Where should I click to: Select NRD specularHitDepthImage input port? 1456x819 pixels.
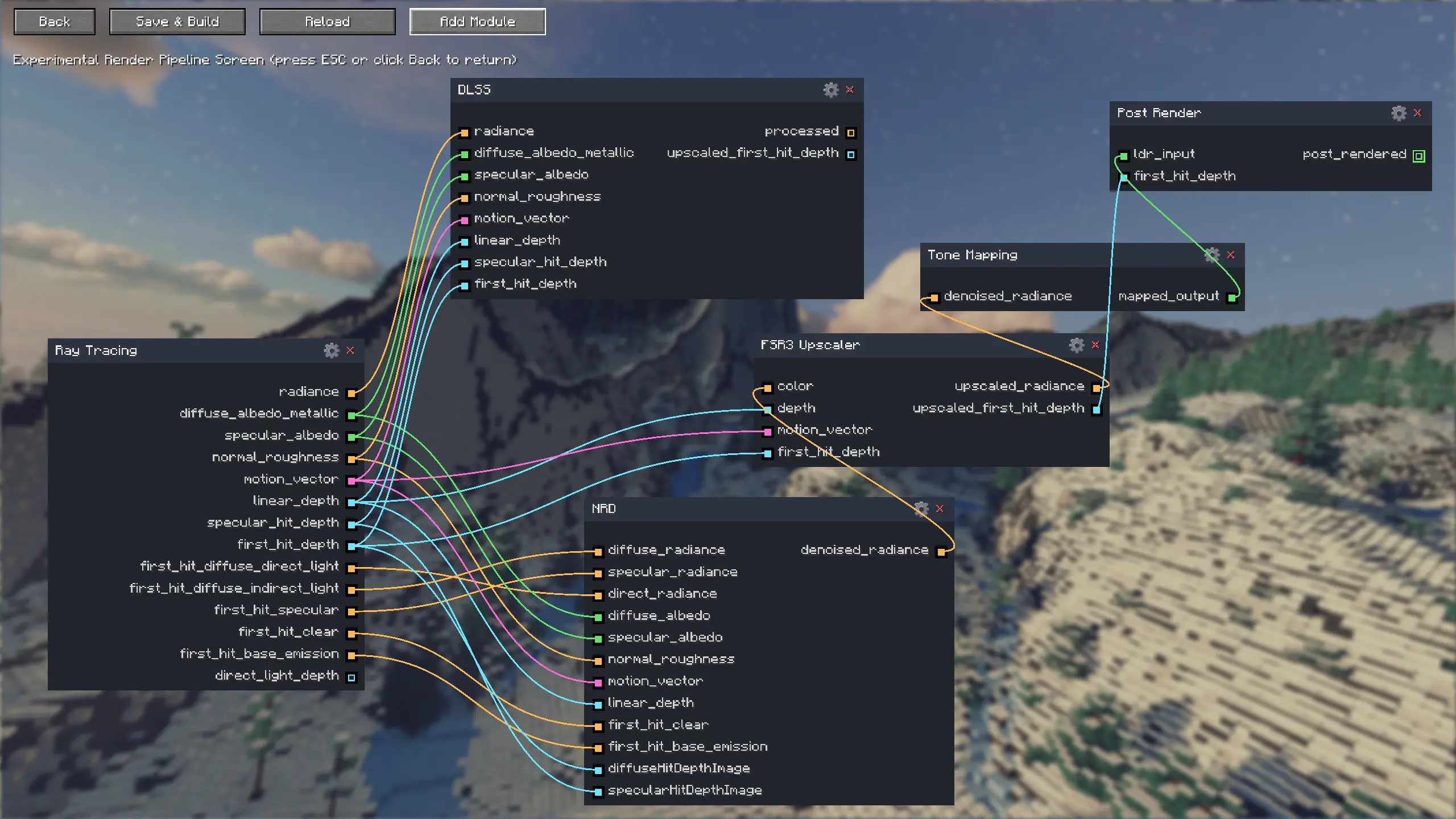(598, 792)
